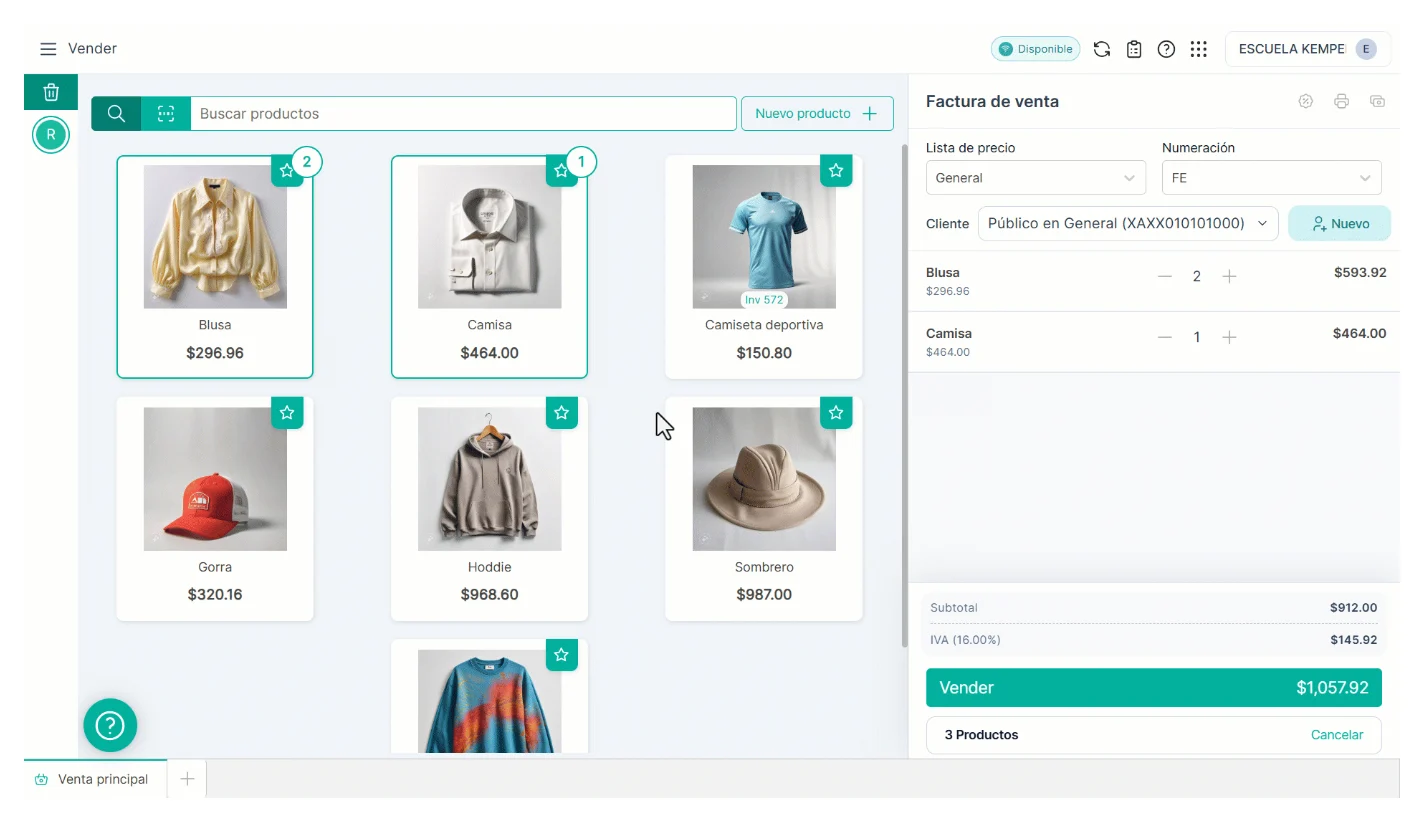1424x822 pixels.
Task: Click the Disponible status badge
Action: pos(1035,49)
